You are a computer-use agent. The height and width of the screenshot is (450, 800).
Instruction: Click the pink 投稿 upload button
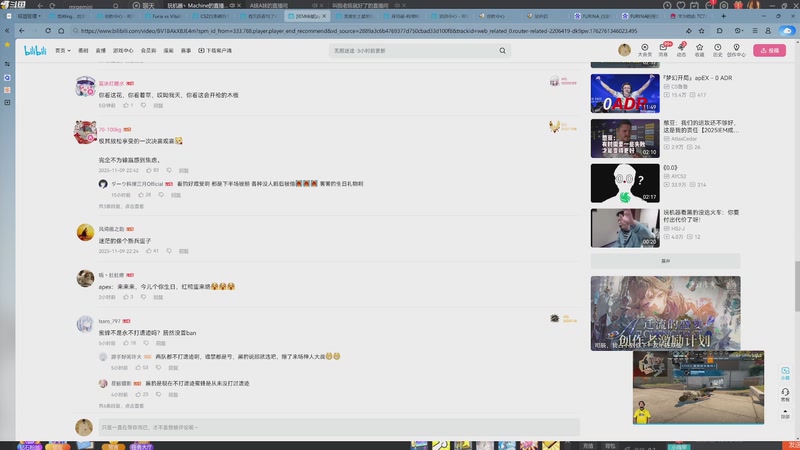click(769, 51)
